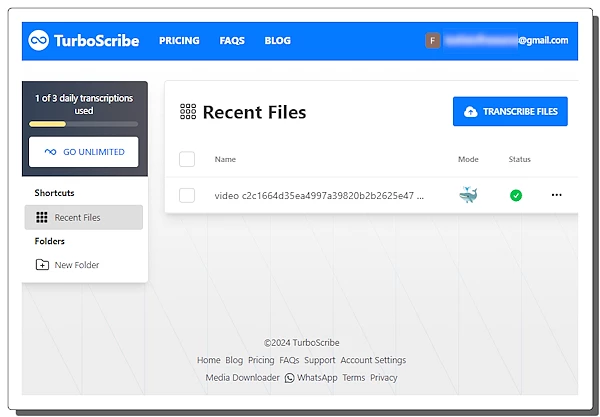Click the Recent Files grid icon in sidebar
The width and height of the screenshot is (600, 417).
42,217
